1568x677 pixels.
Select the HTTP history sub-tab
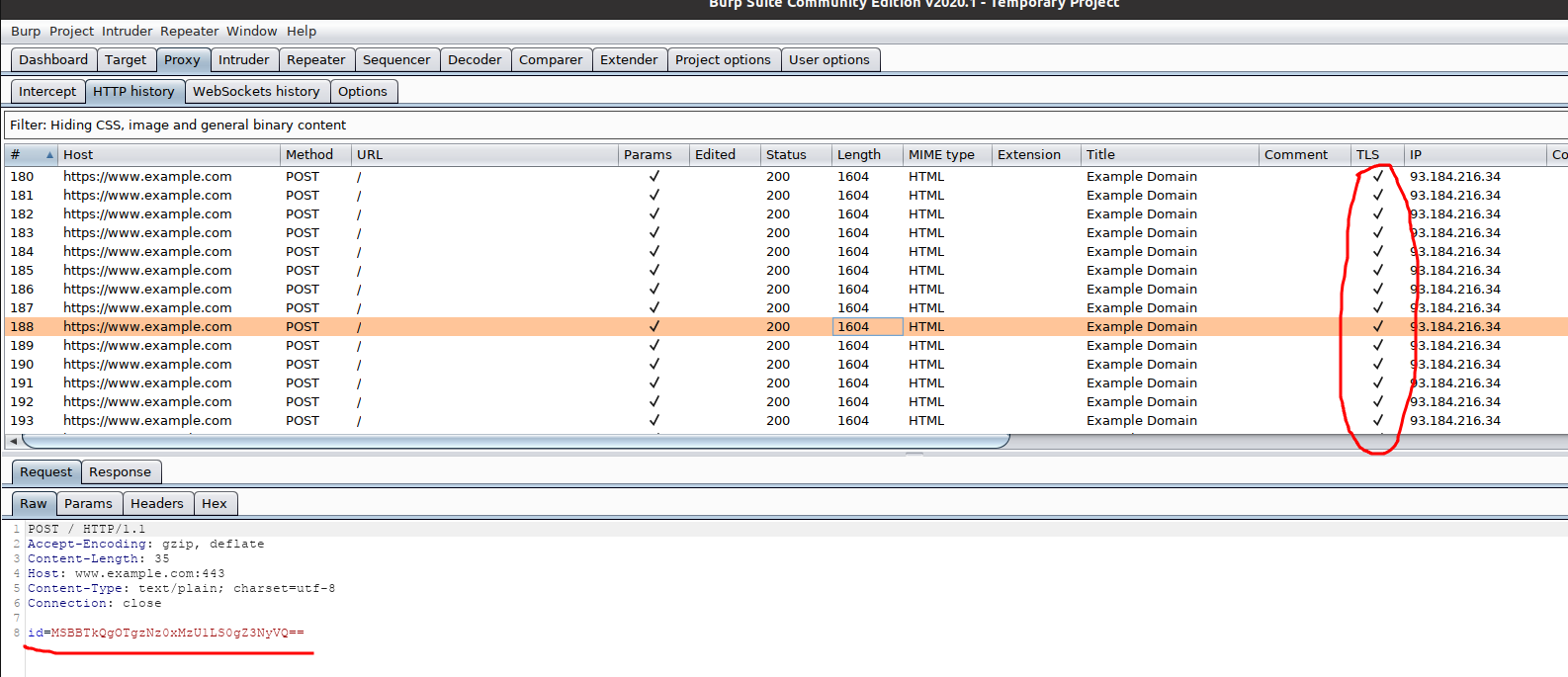133,92
